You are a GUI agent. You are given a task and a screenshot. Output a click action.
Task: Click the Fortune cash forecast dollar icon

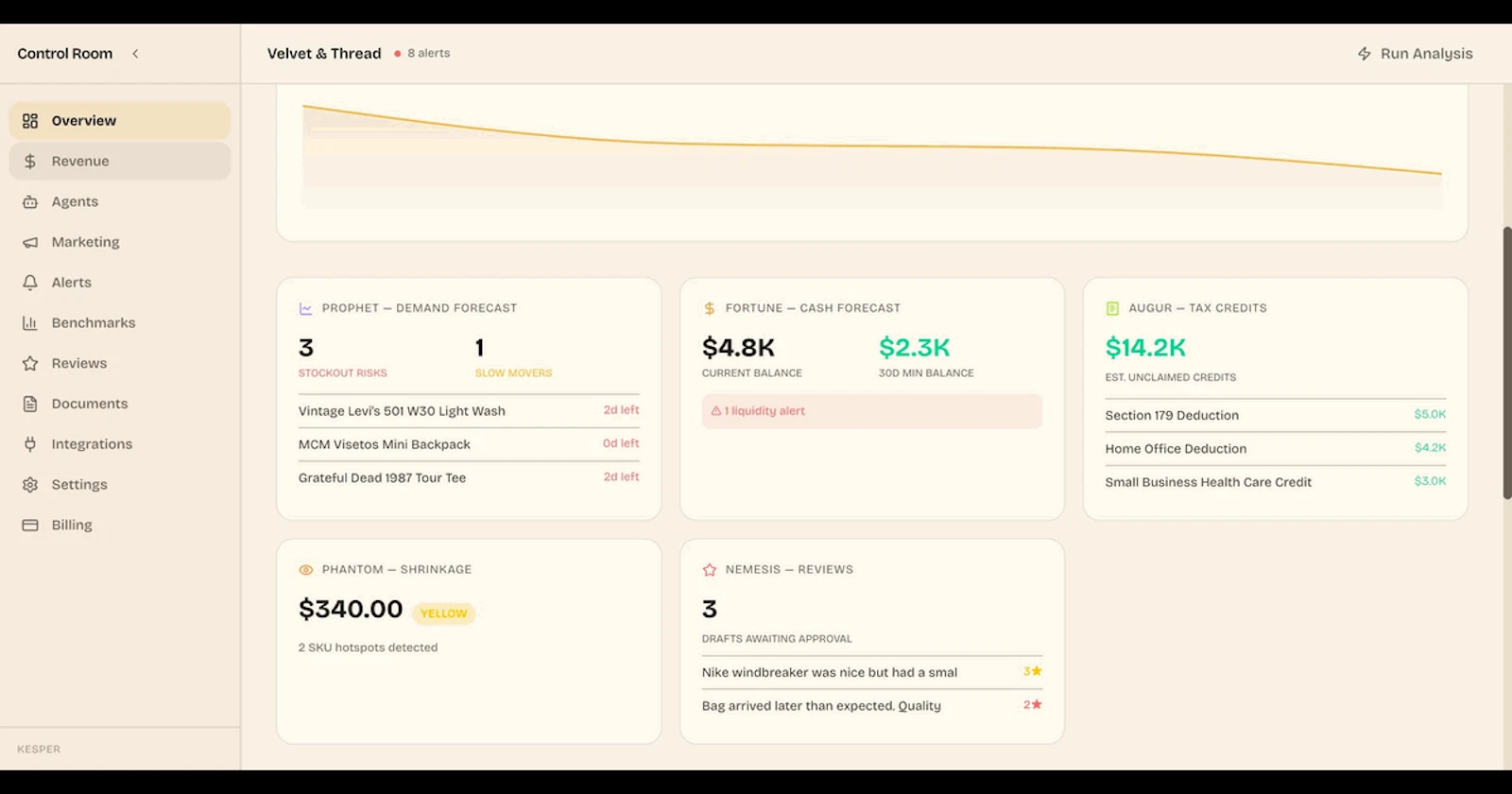coord(710,308)
